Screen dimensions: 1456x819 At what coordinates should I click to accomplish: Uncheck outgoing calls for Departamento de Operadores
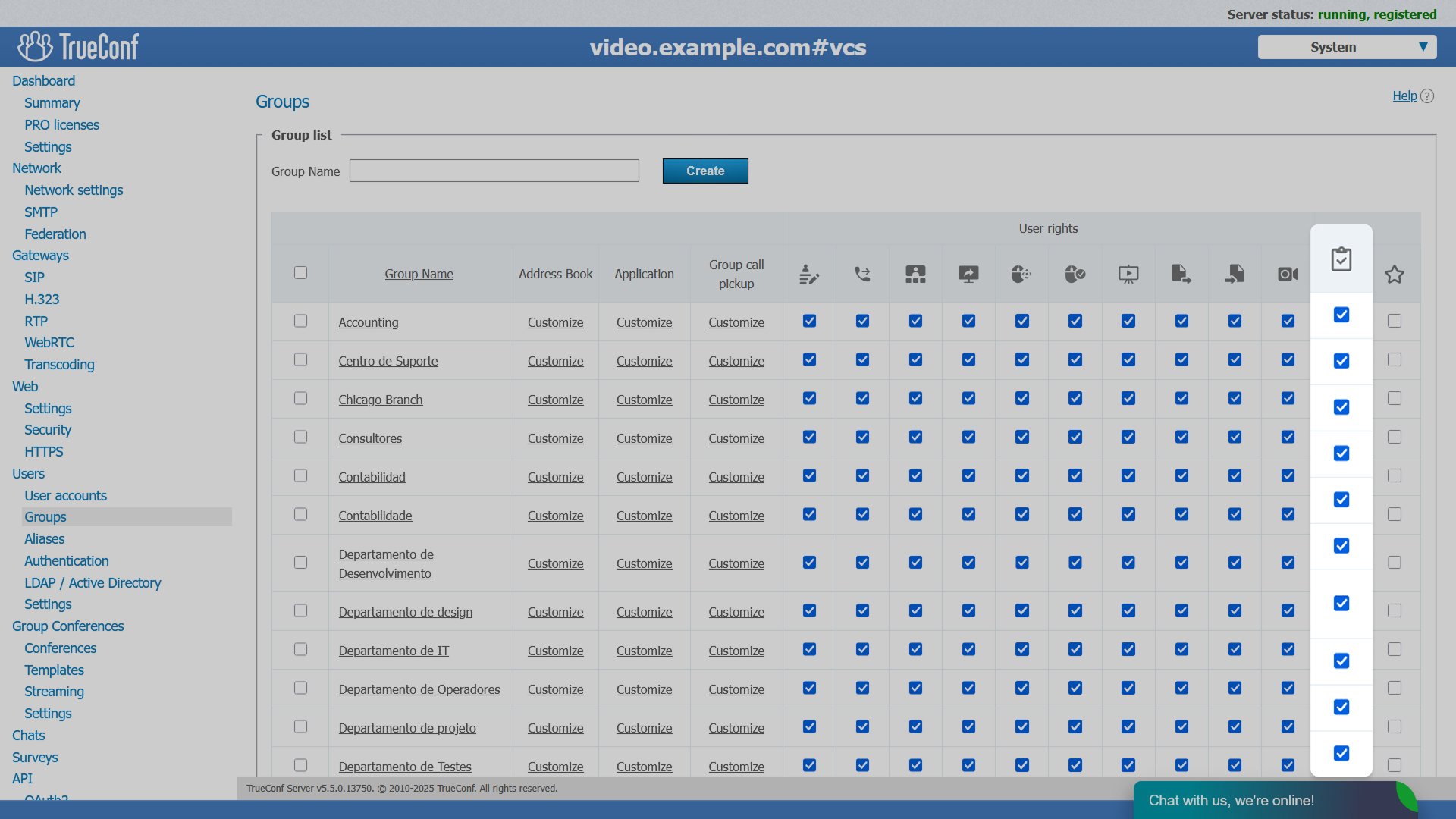[862, 688]
